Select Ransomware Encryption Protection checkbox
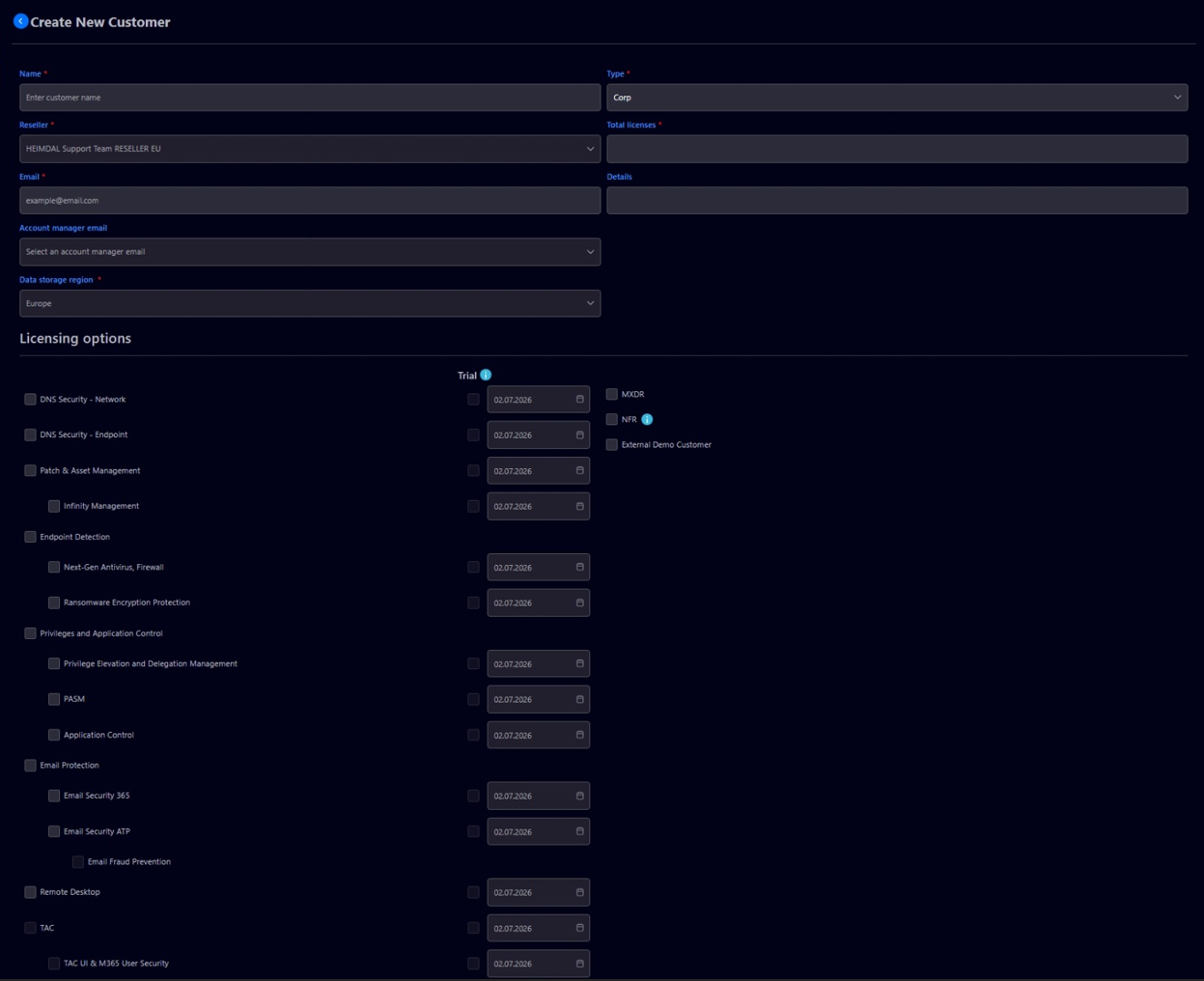The width and height of the screenshot is (1204, 981). [x=54, y=603]
